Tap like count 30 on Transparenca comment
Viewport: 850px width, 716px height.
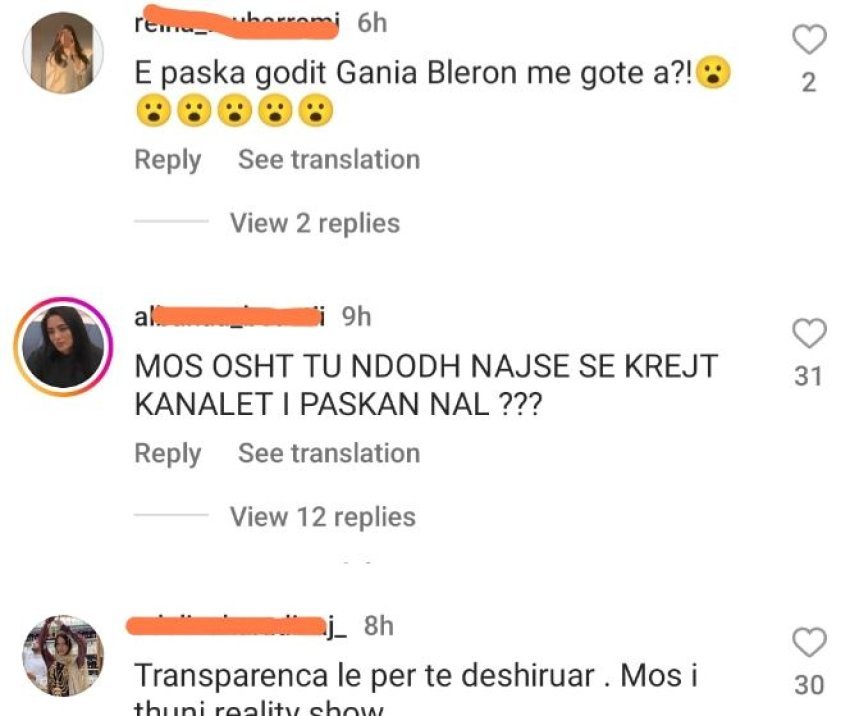click(x=809, y=685)
